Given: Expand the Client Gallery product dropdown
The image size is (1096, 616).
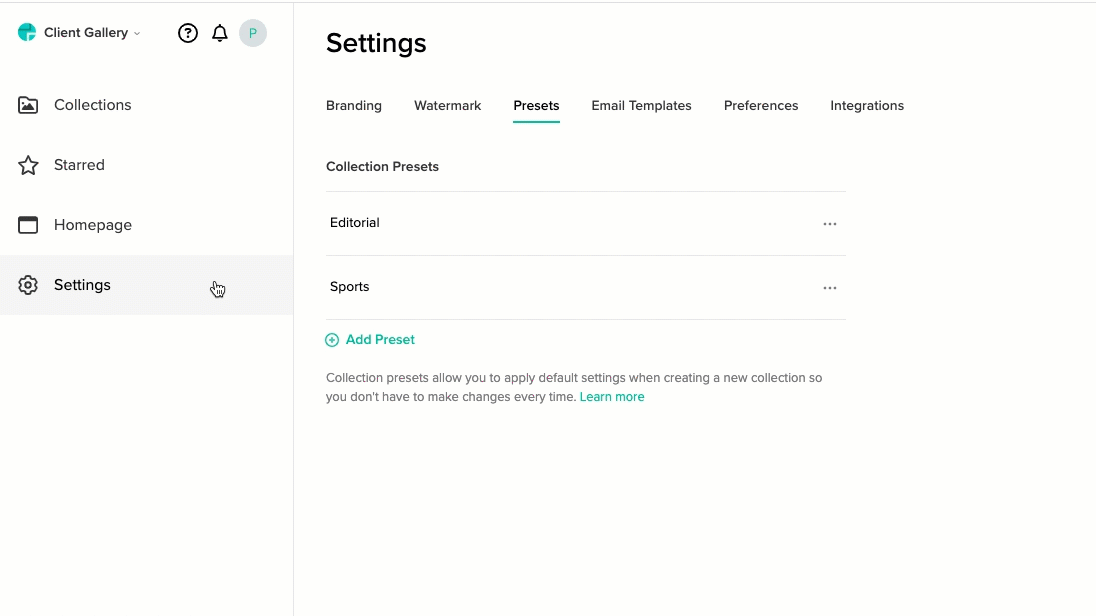Looking at the screenshot, I should click(x=137, y=33).
